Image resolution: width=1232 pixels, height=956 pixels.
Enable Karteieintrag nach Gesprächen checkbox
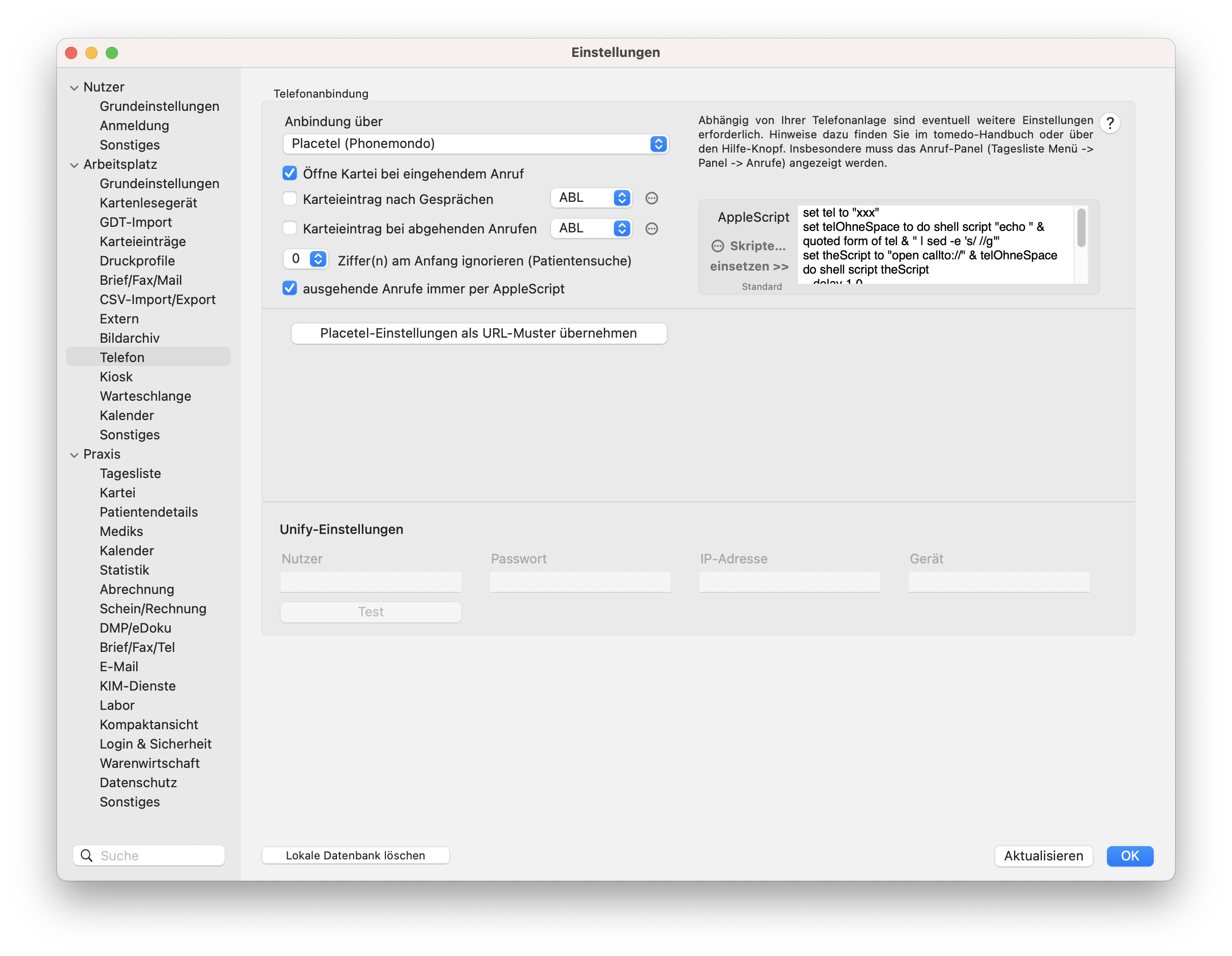(290, 199)
